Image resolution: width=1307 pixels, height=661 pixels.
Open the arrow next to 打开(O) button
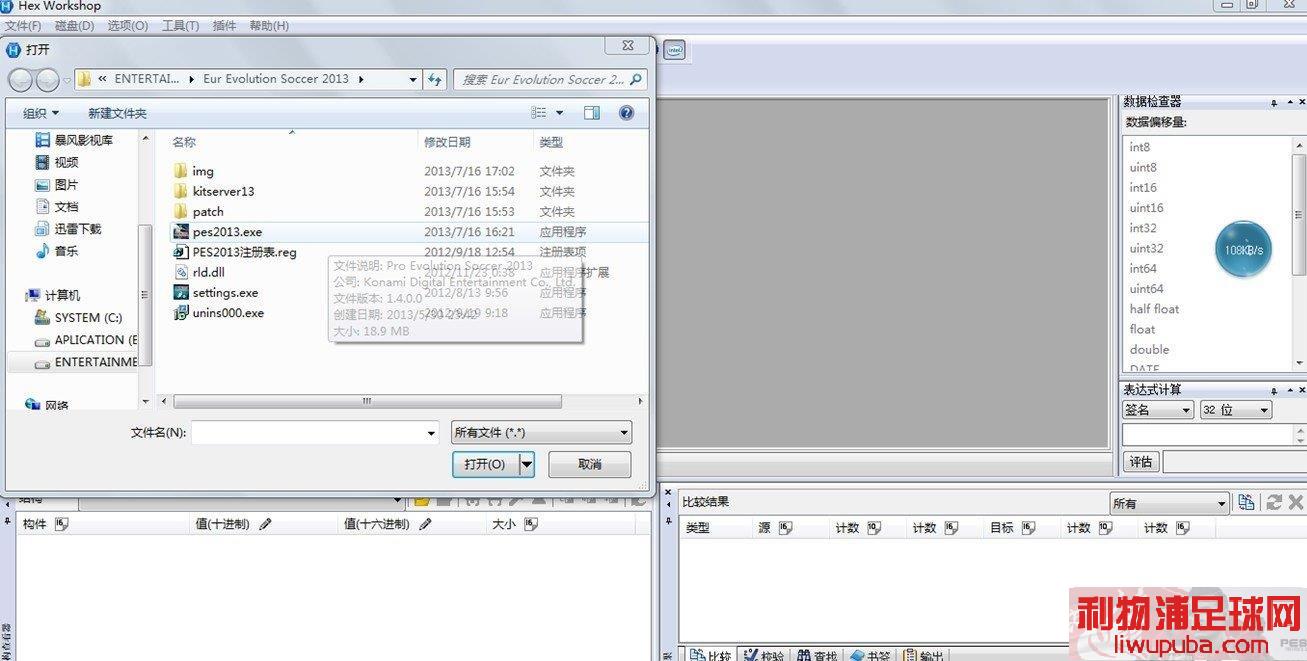tap(527, 464)
